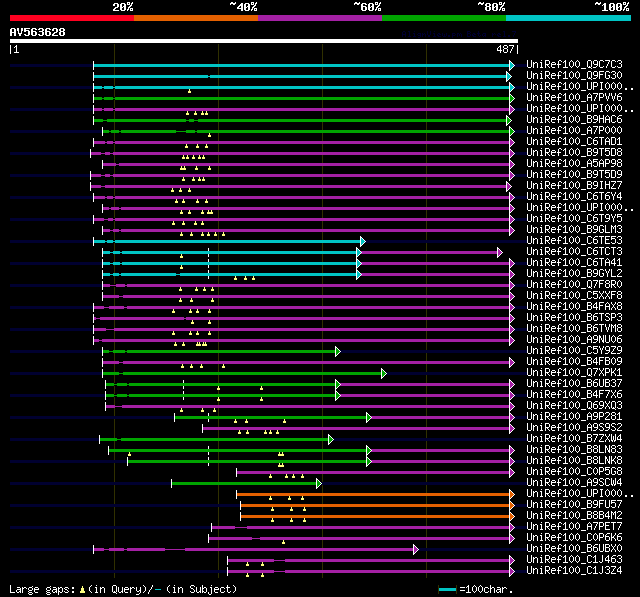This screenshot has width=640, height=597.
Task: Select the UniRef100_C1J463 label
Action: click(x=574, y=560)
